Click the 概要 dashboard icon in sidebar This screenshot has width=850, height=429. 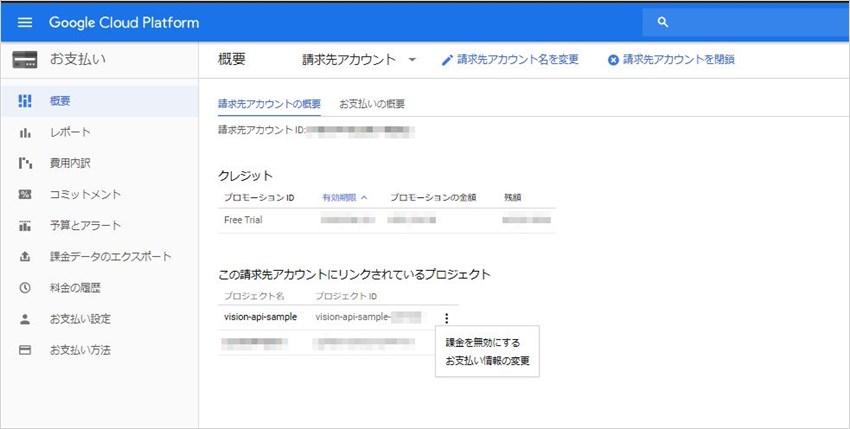[25, 101]
